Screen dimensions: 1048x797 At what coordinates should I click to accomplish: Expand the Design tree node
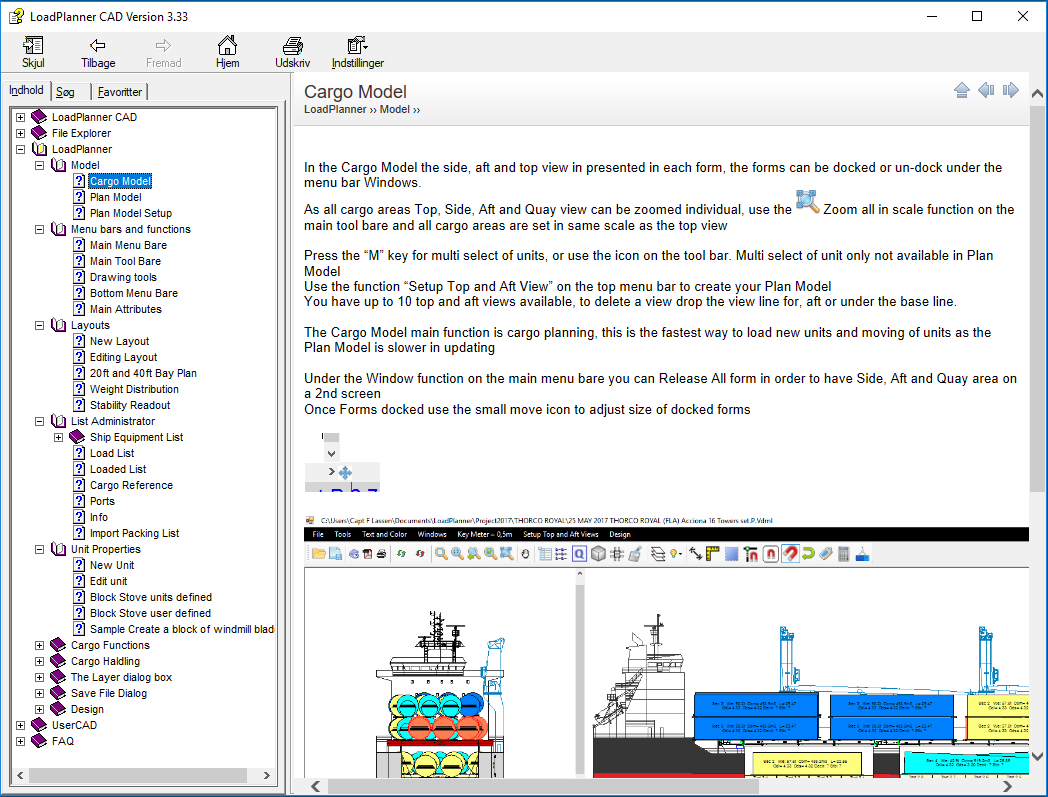pos(39,709)
